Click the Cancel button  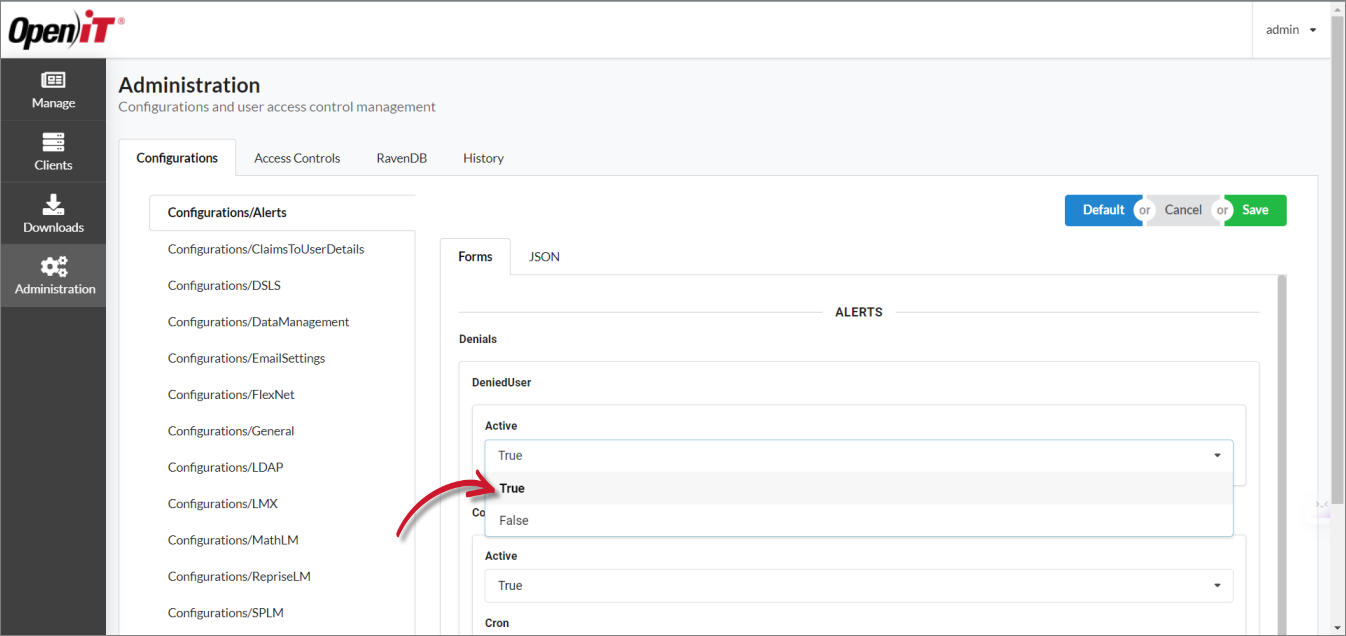[1183, 210]
